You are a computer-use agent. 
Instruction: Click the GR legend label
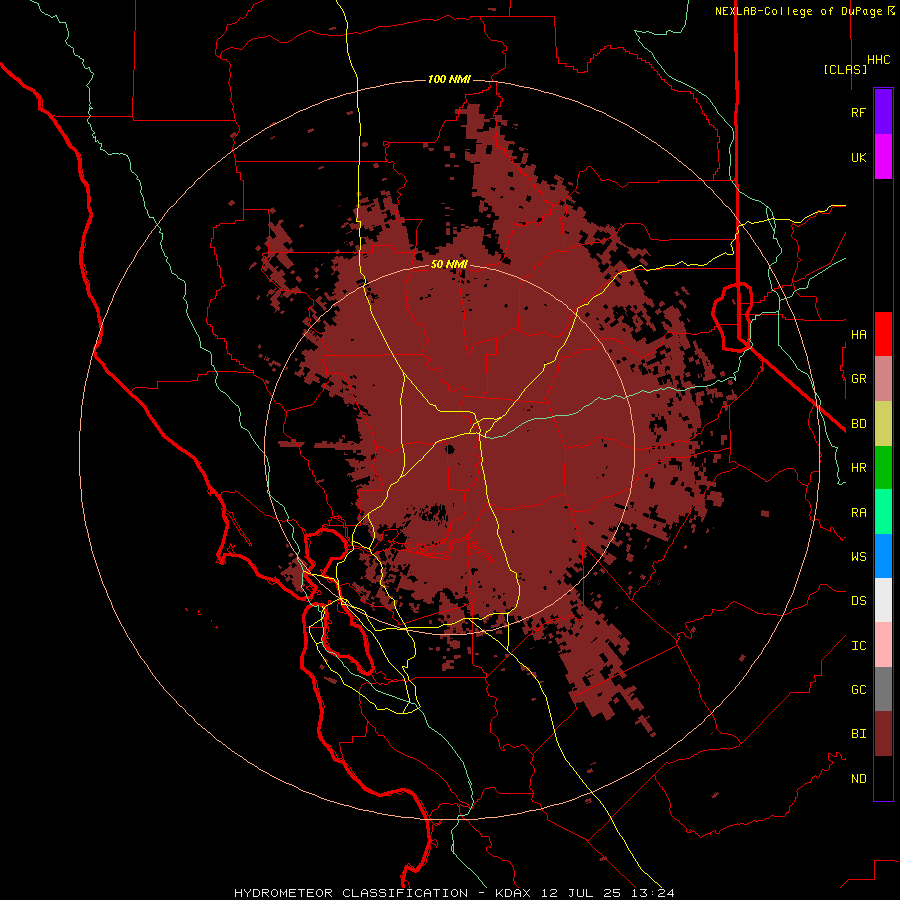858,379
